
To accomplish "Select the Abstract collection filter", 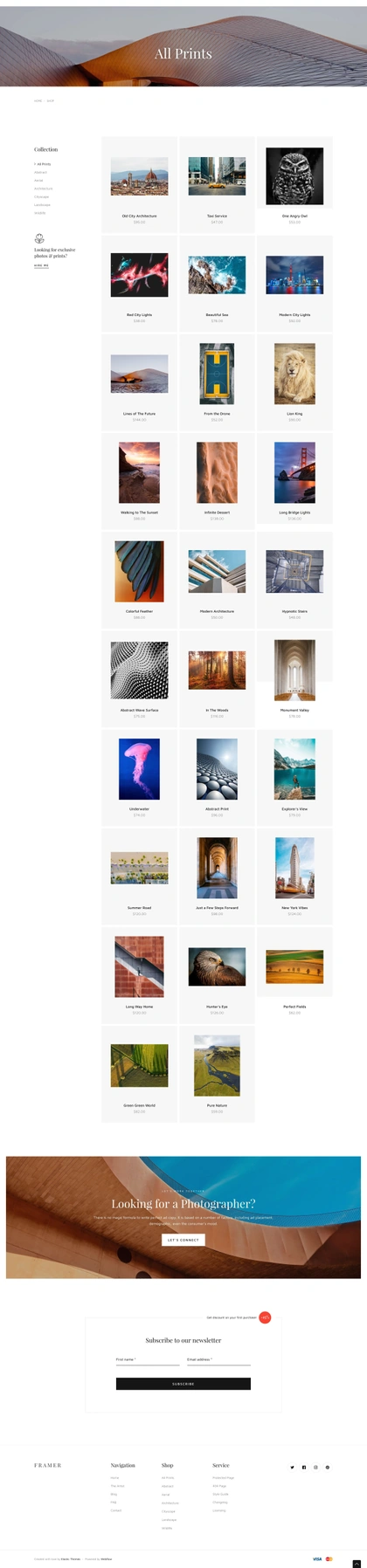I will 40,172.
